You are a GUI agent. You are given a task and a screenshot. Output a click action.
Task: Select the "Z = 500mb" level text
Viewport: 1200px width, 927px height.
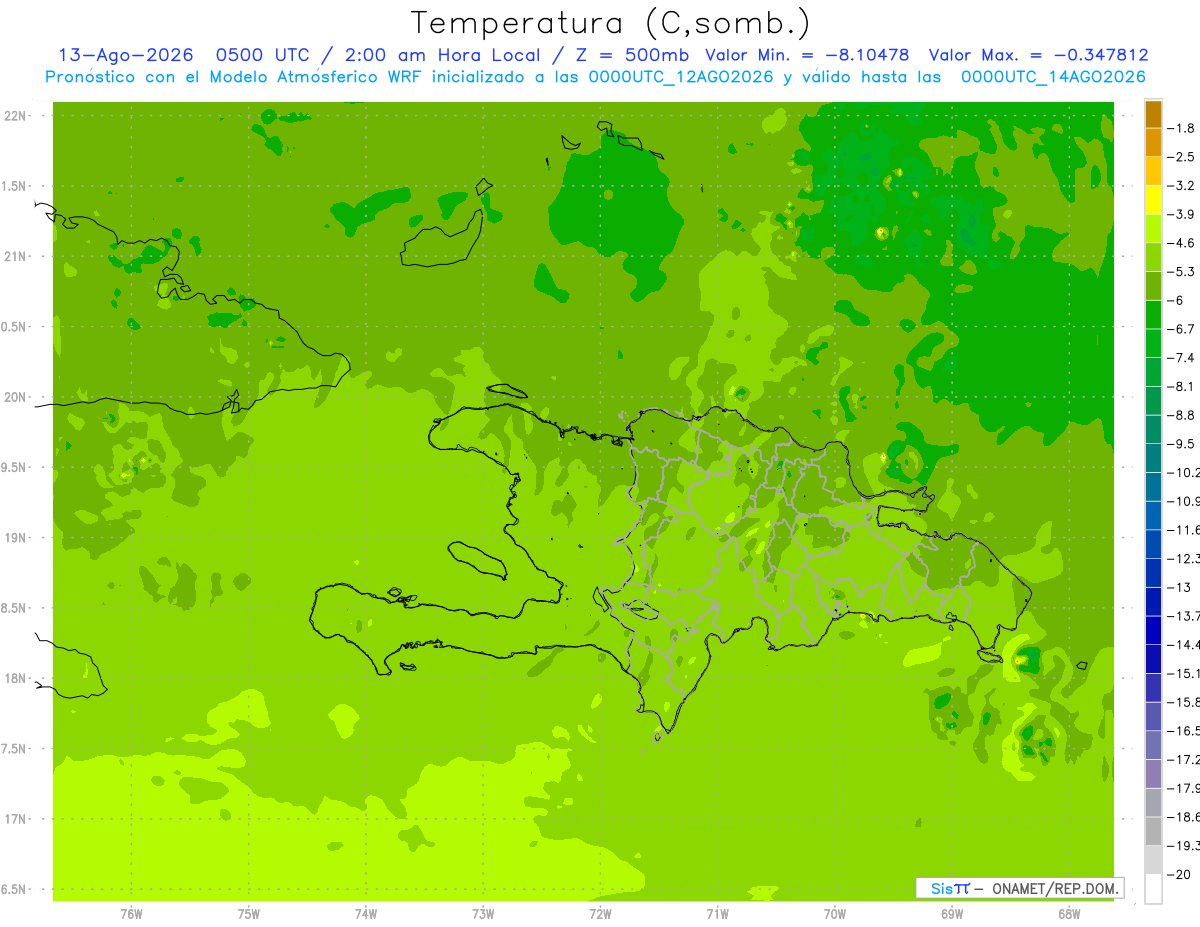pos(629,56)
